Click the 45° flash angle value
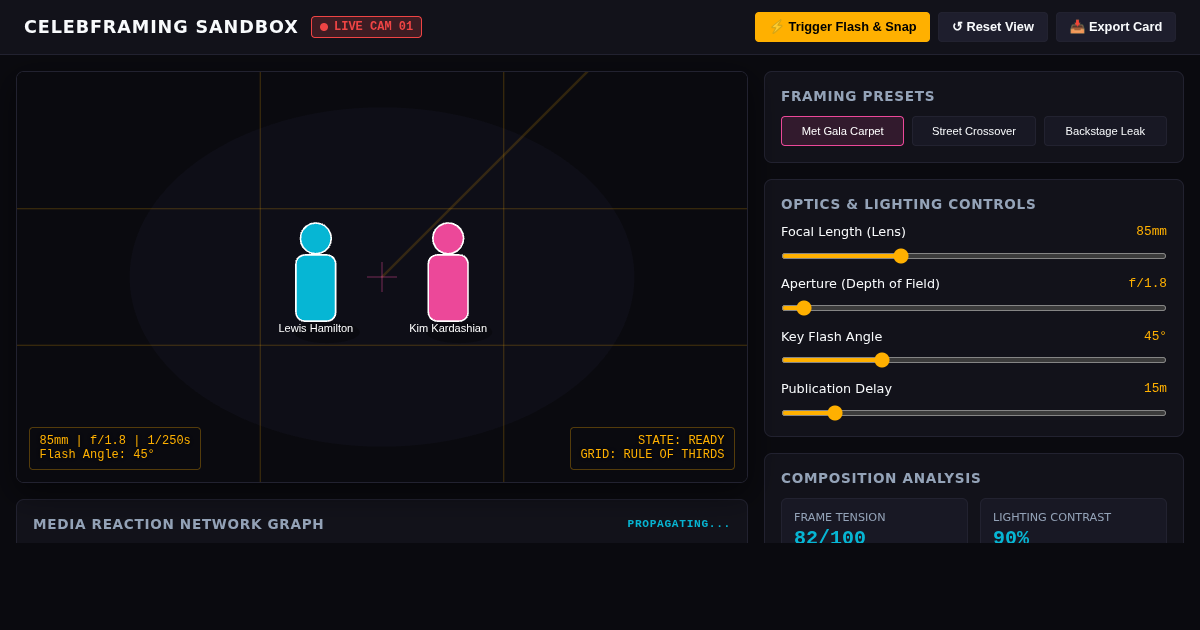Screen dimensions: 1200x630 point(1155,337)
